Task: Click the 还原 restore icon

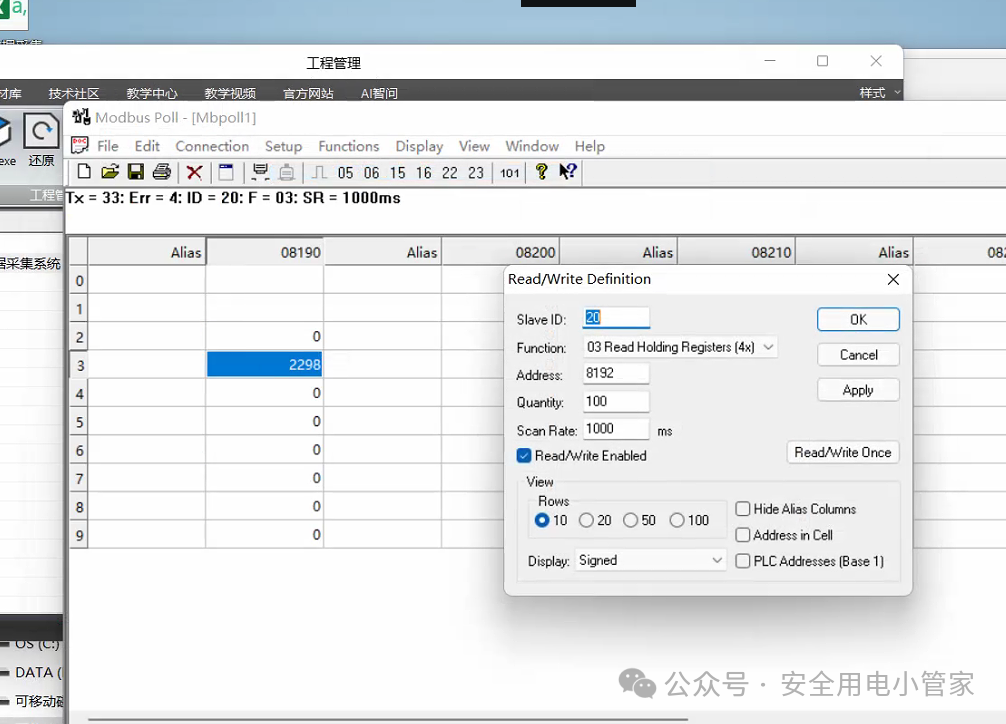Action: [42, 141]
